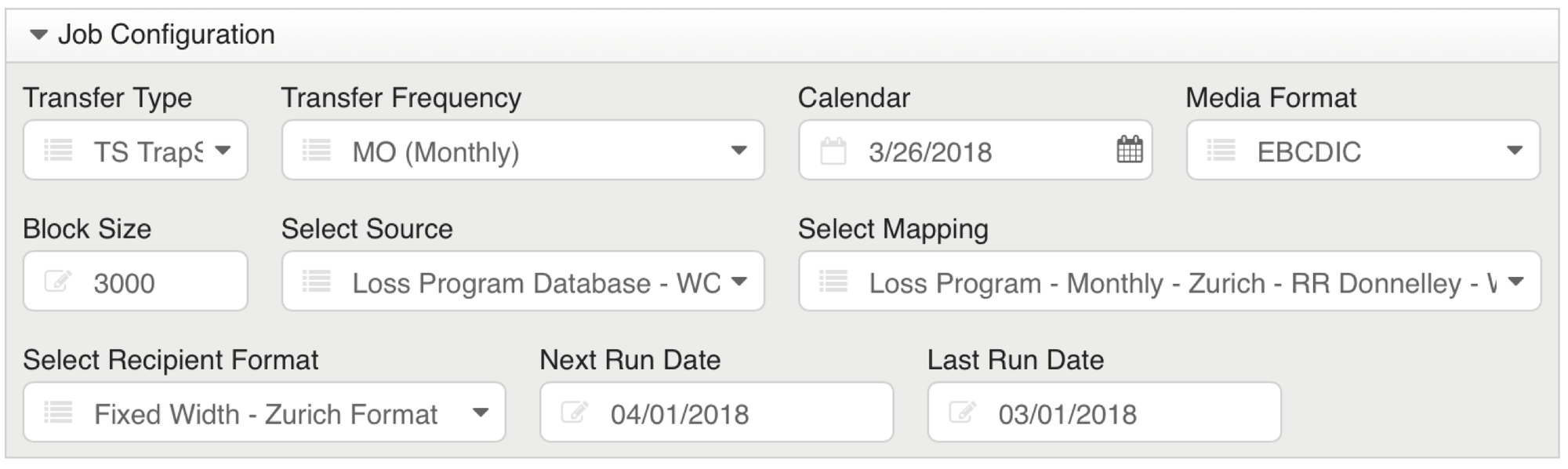Open the Calendar date picker icon

[x=1129, y=150]
